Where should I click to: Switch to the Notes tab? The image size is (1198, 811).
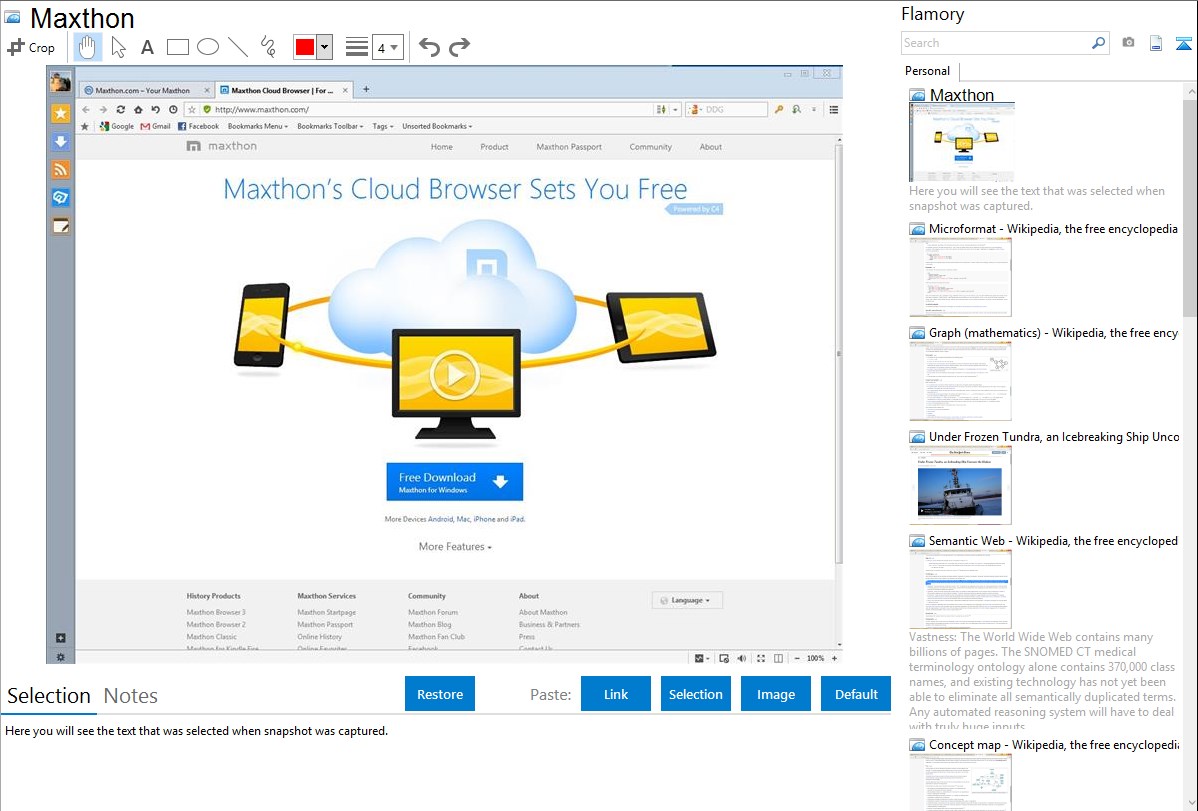[131, 696]
